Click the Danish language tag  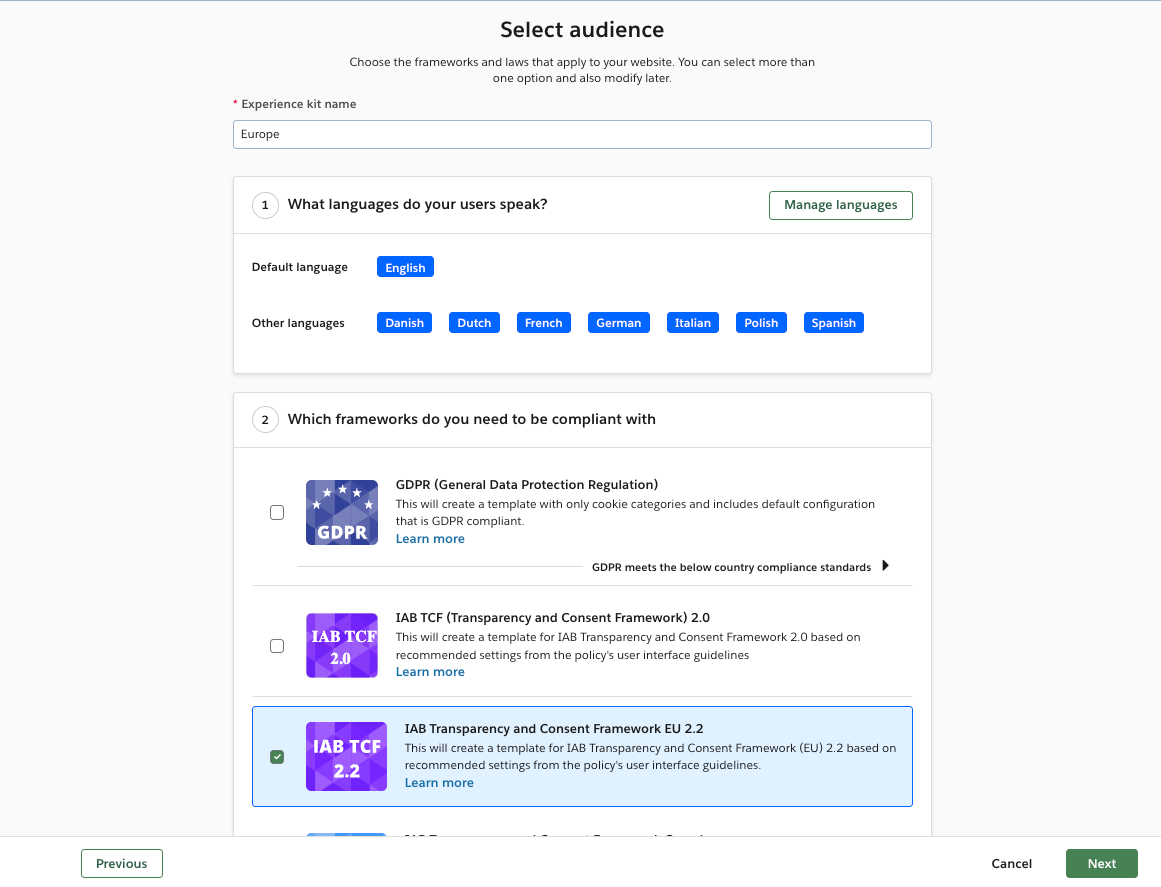coord(404,323)
